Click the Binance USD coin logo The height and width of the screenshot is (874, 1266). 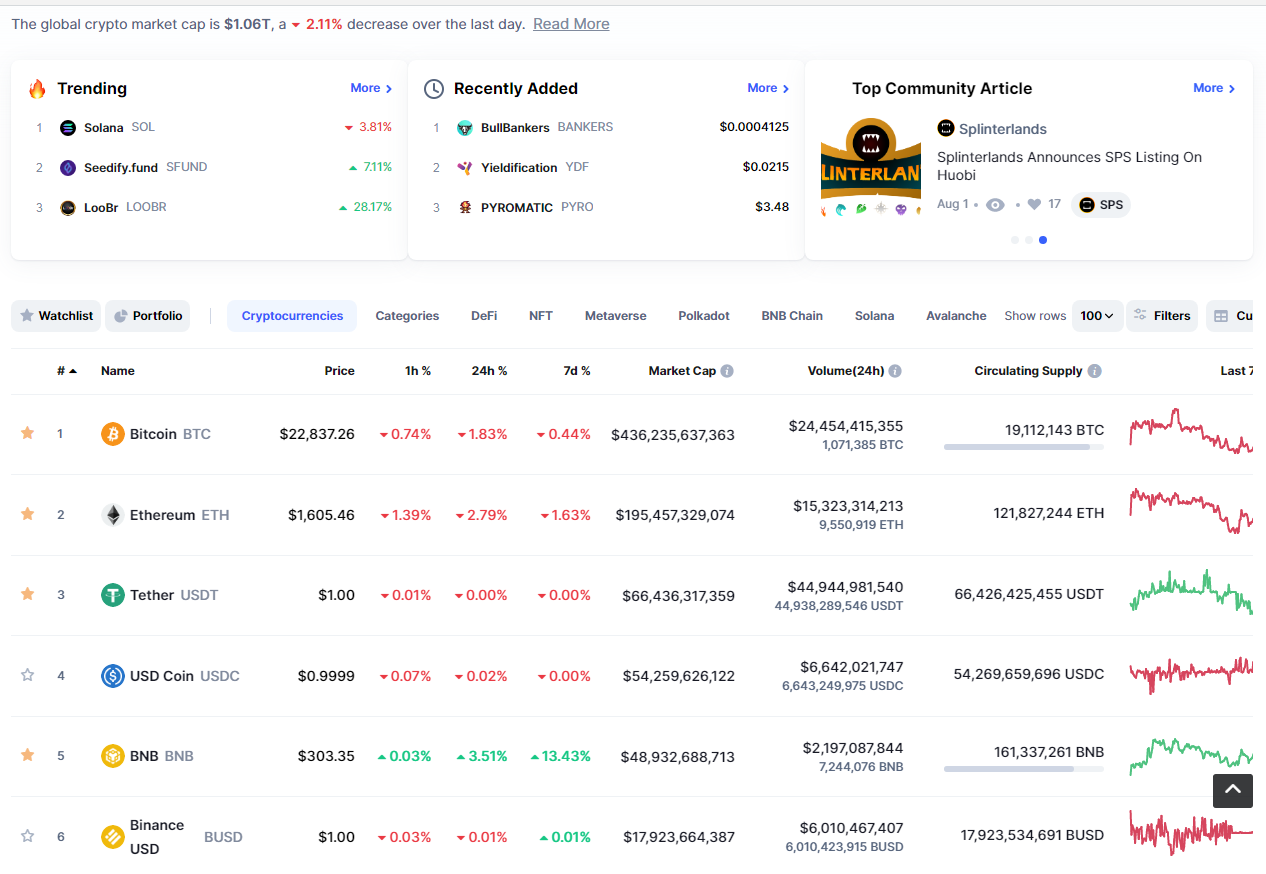113,837
